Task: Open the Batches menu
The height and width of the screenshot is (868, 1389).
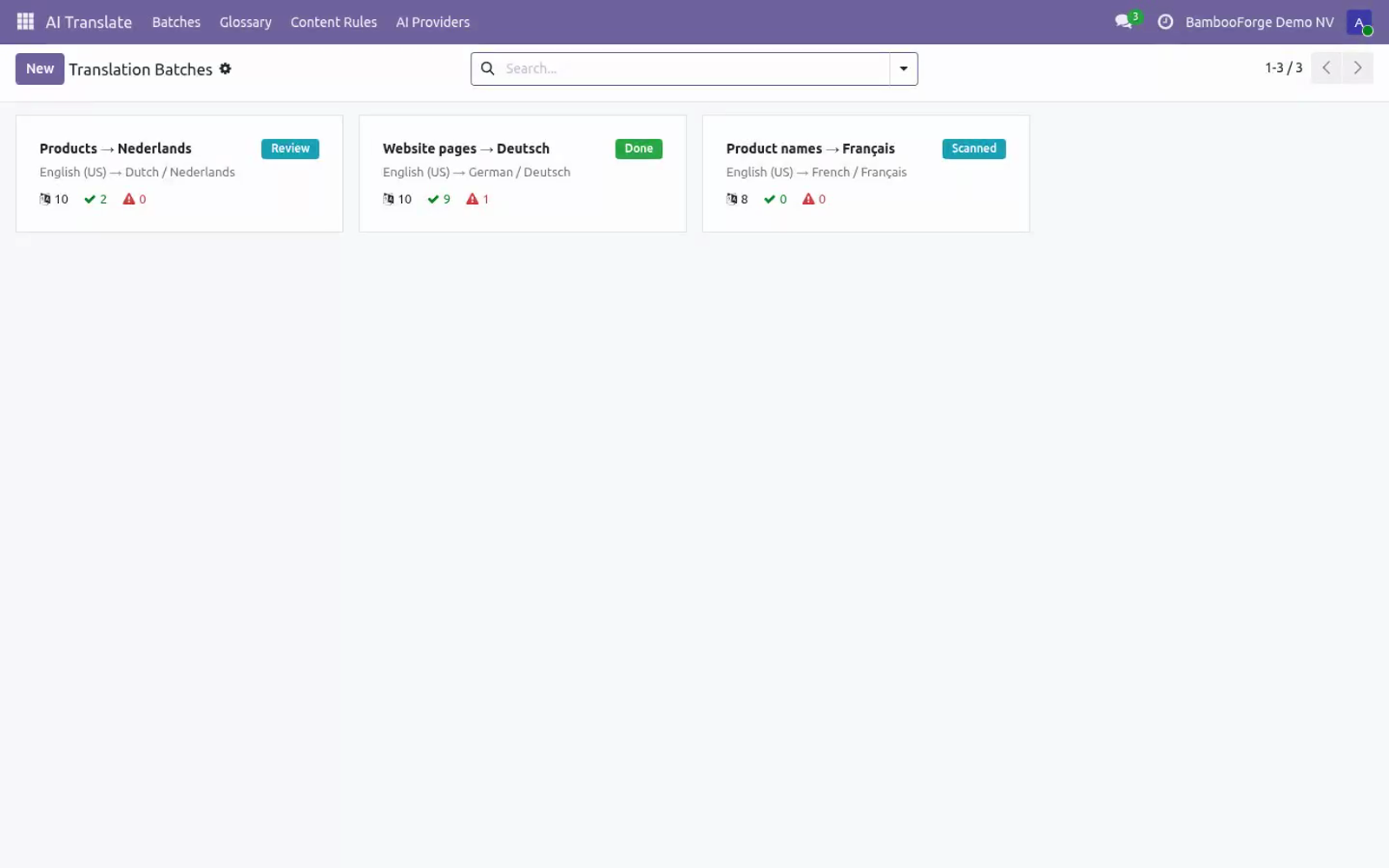Action: [176, 22]
